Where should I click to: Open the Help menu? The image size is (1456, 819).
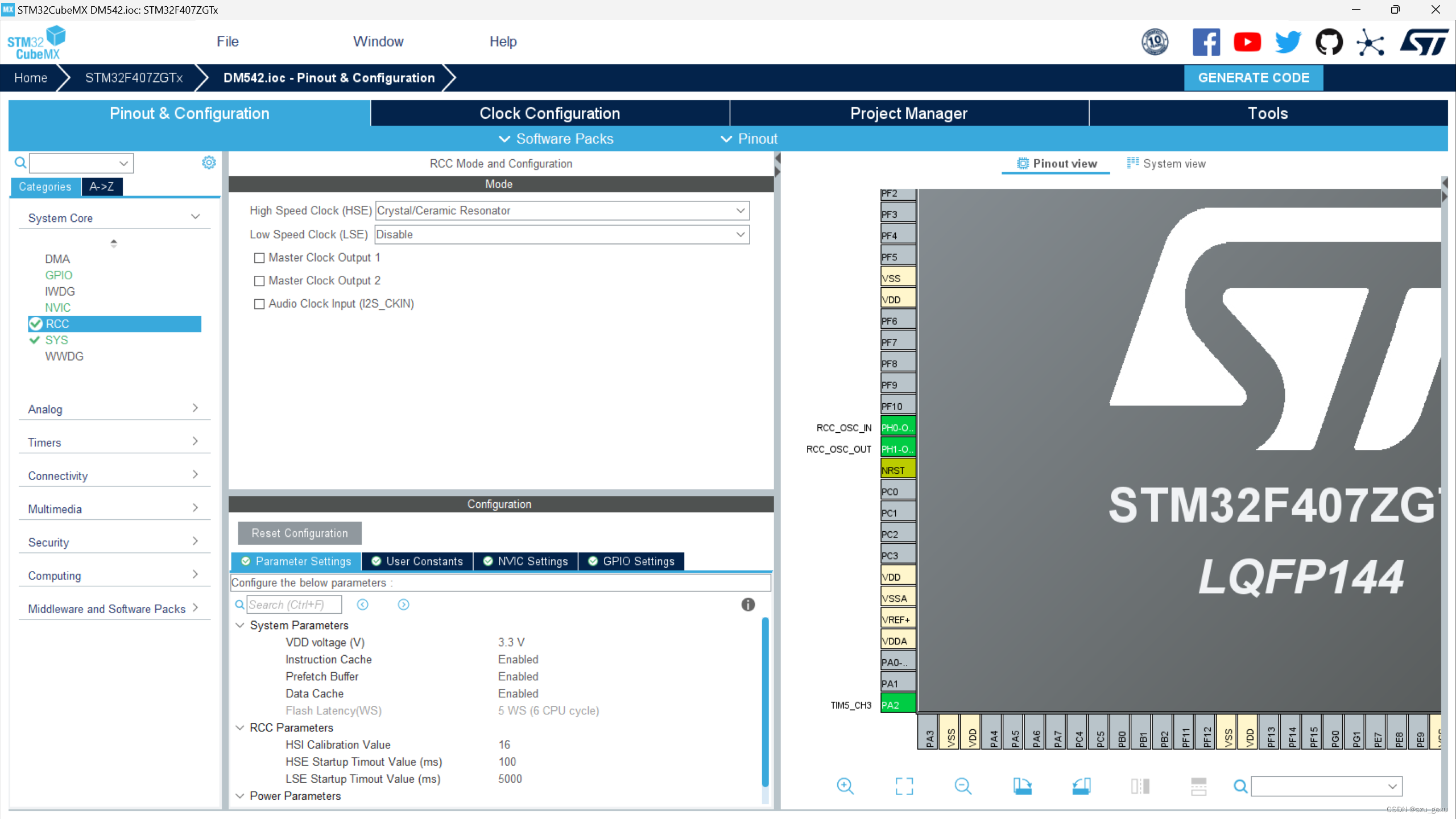click(503, 42)
